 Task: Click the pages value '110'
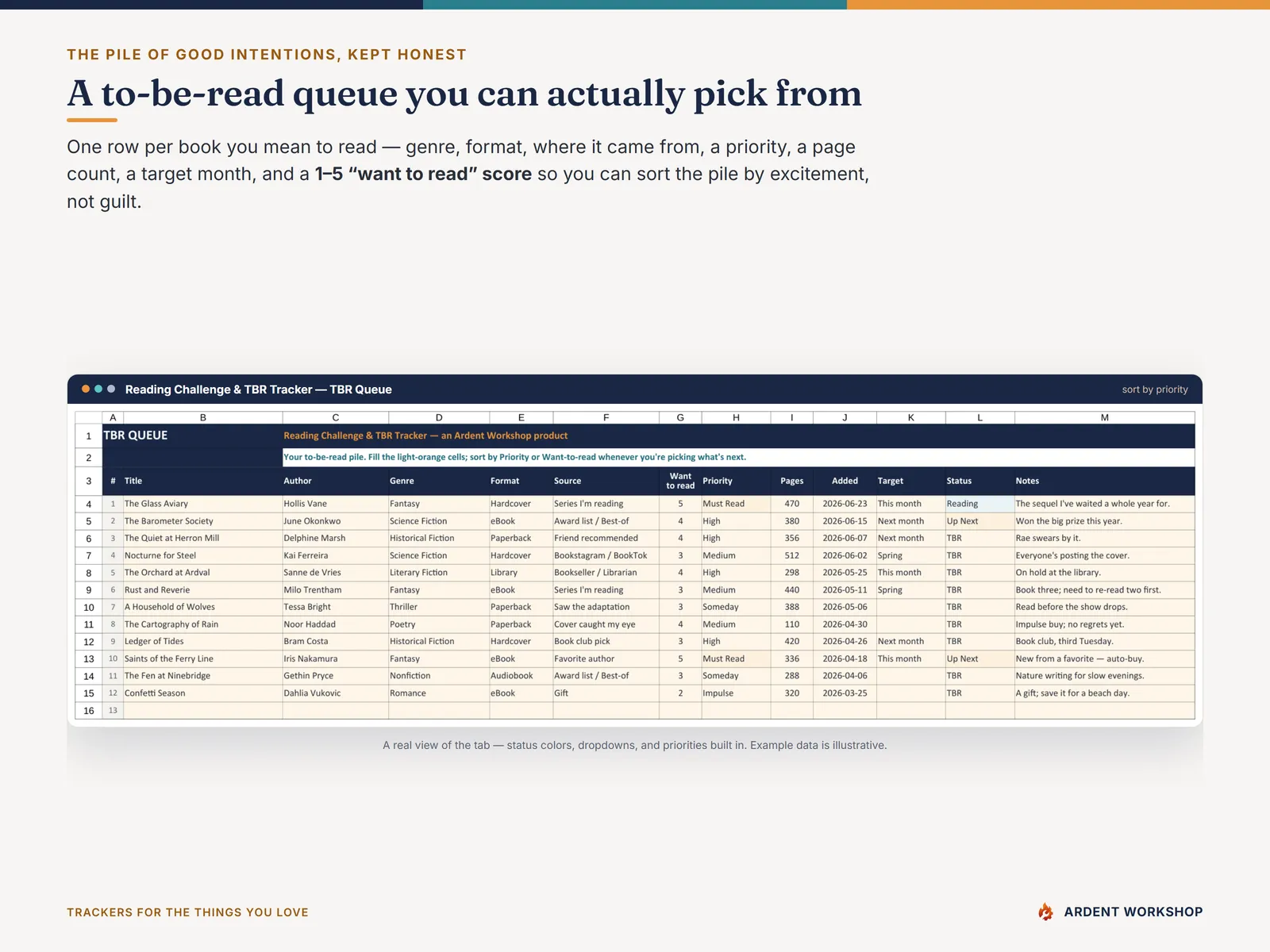[x=792, y=624]
